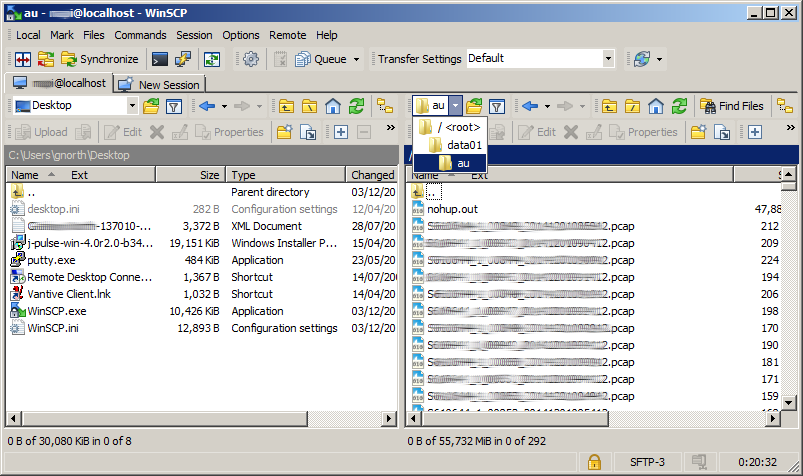Click local select files plus icon
Screen dimensions: 803x476
click(341, 132)
